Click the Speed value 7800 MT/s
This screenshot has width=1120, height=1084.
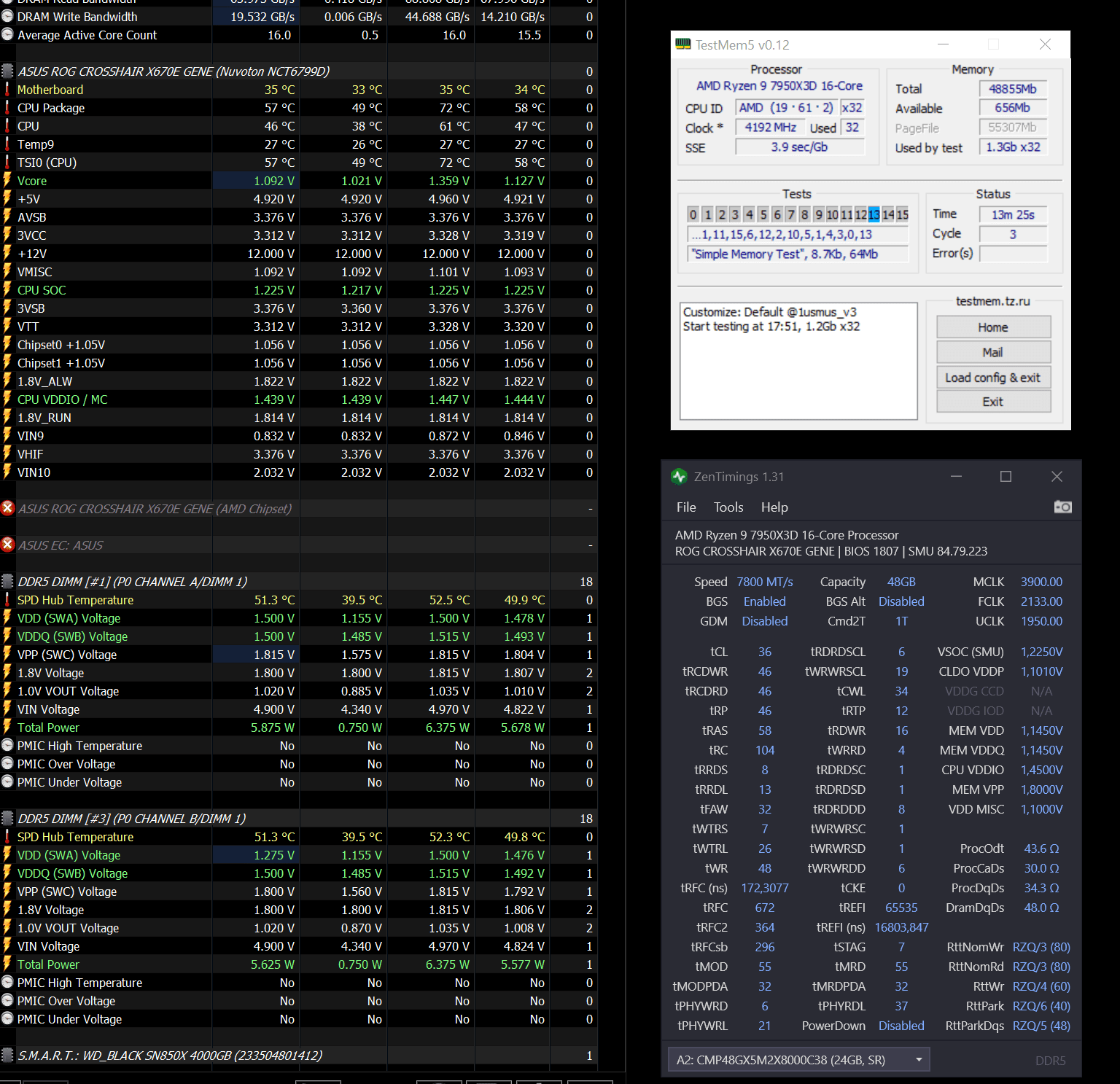click(x=765, y=582)
